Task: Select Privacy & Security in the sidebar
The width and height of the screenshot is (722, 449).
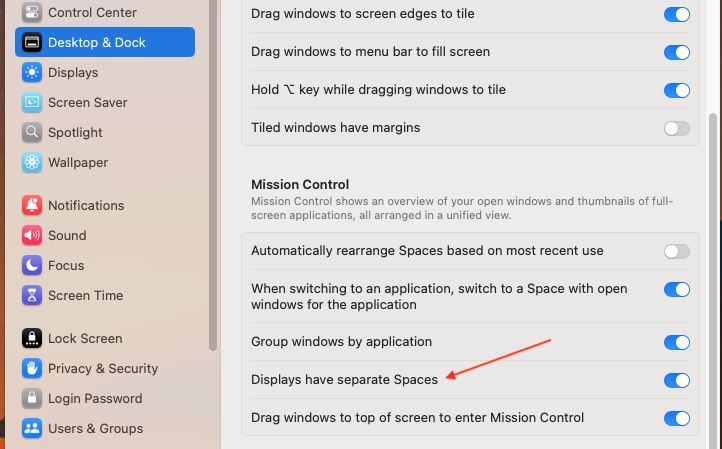Action: [x=103, y=368]
